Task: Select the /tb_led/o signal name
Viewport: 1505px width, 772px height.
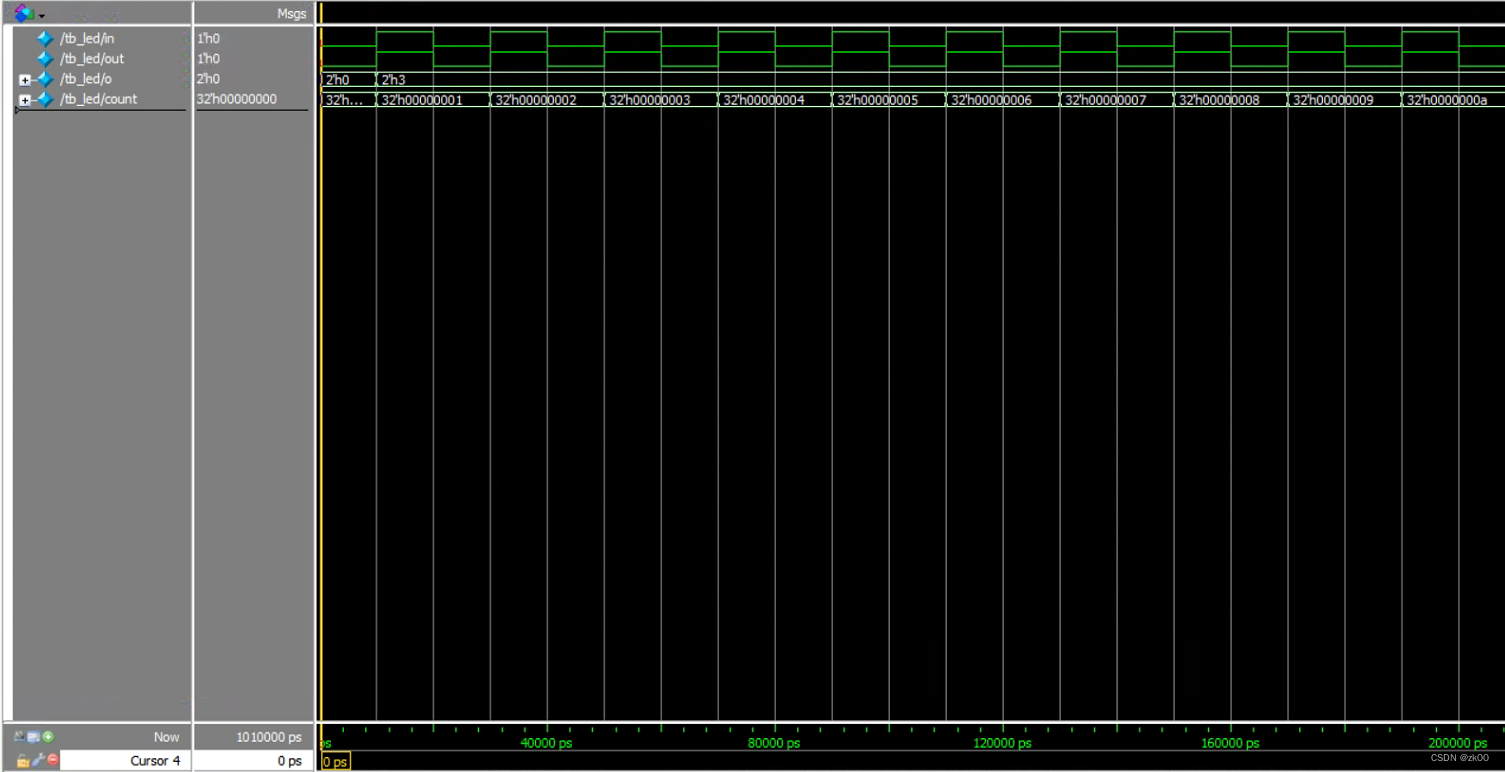Action: pyautogui.click(x=84, y=79)
